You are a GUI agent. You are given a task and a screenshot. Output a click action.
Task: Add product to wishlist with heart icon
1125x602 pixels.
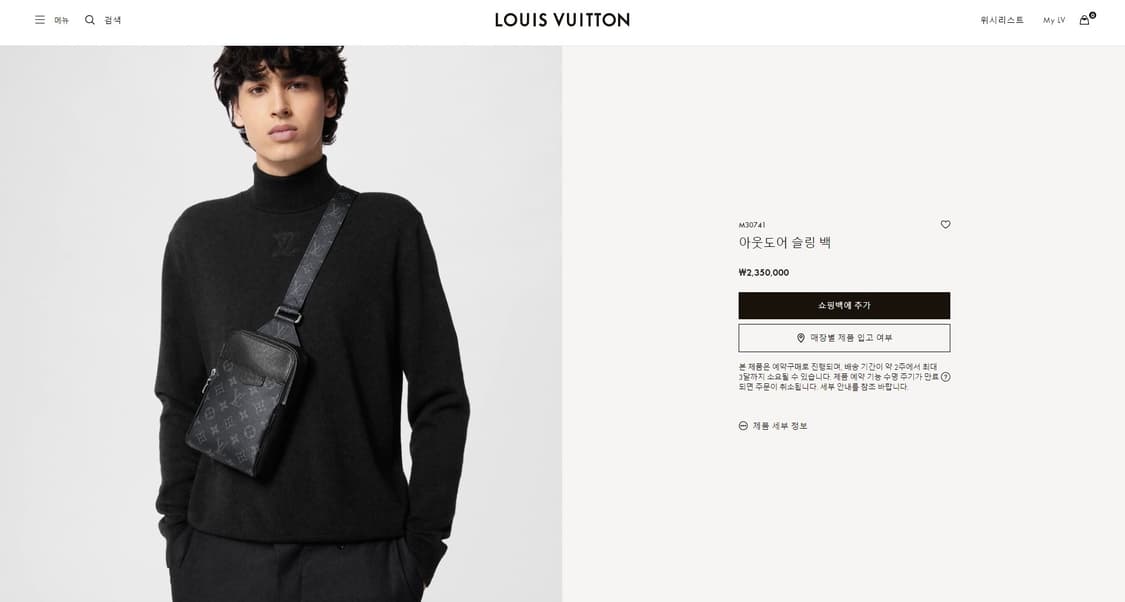[x=945, y=225]
